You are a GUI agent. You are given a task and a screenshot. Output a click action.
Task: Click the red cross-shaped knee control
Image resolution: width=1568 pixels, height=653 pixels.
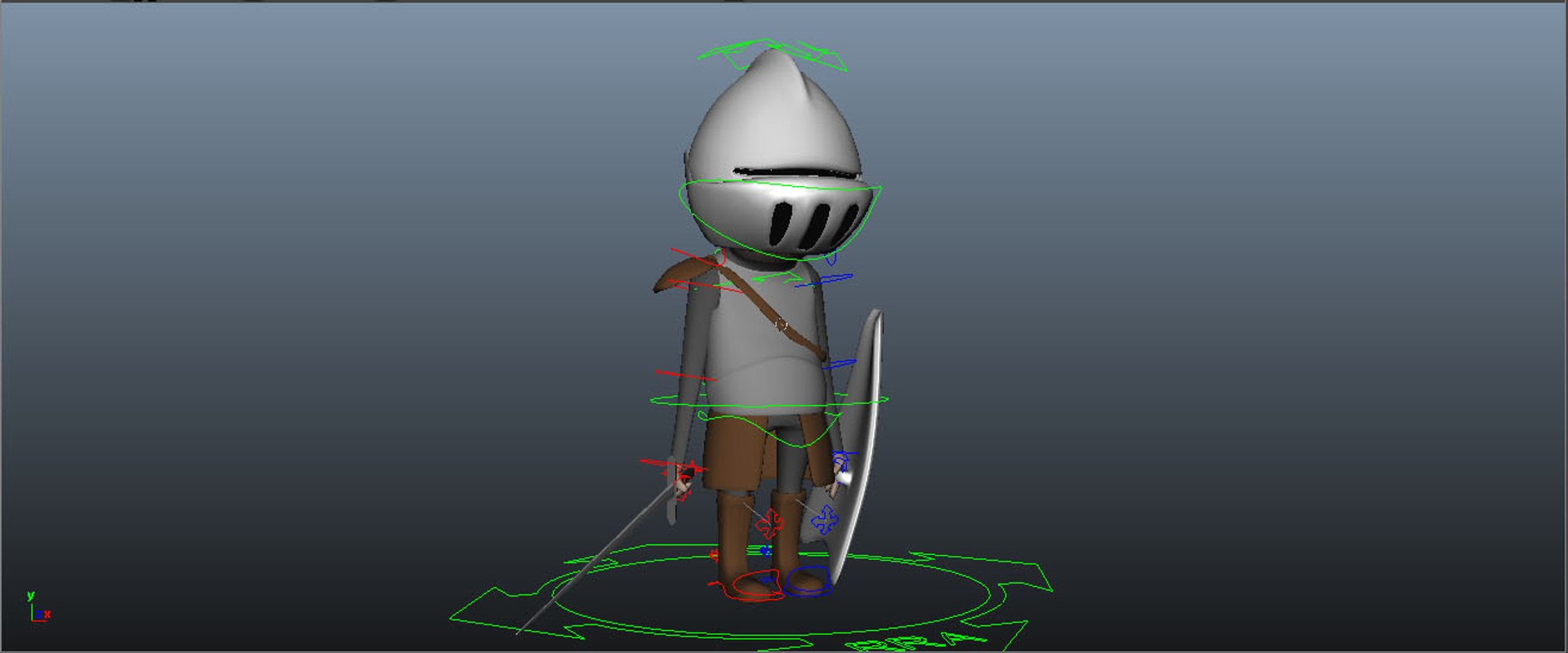tap(768, 523)
